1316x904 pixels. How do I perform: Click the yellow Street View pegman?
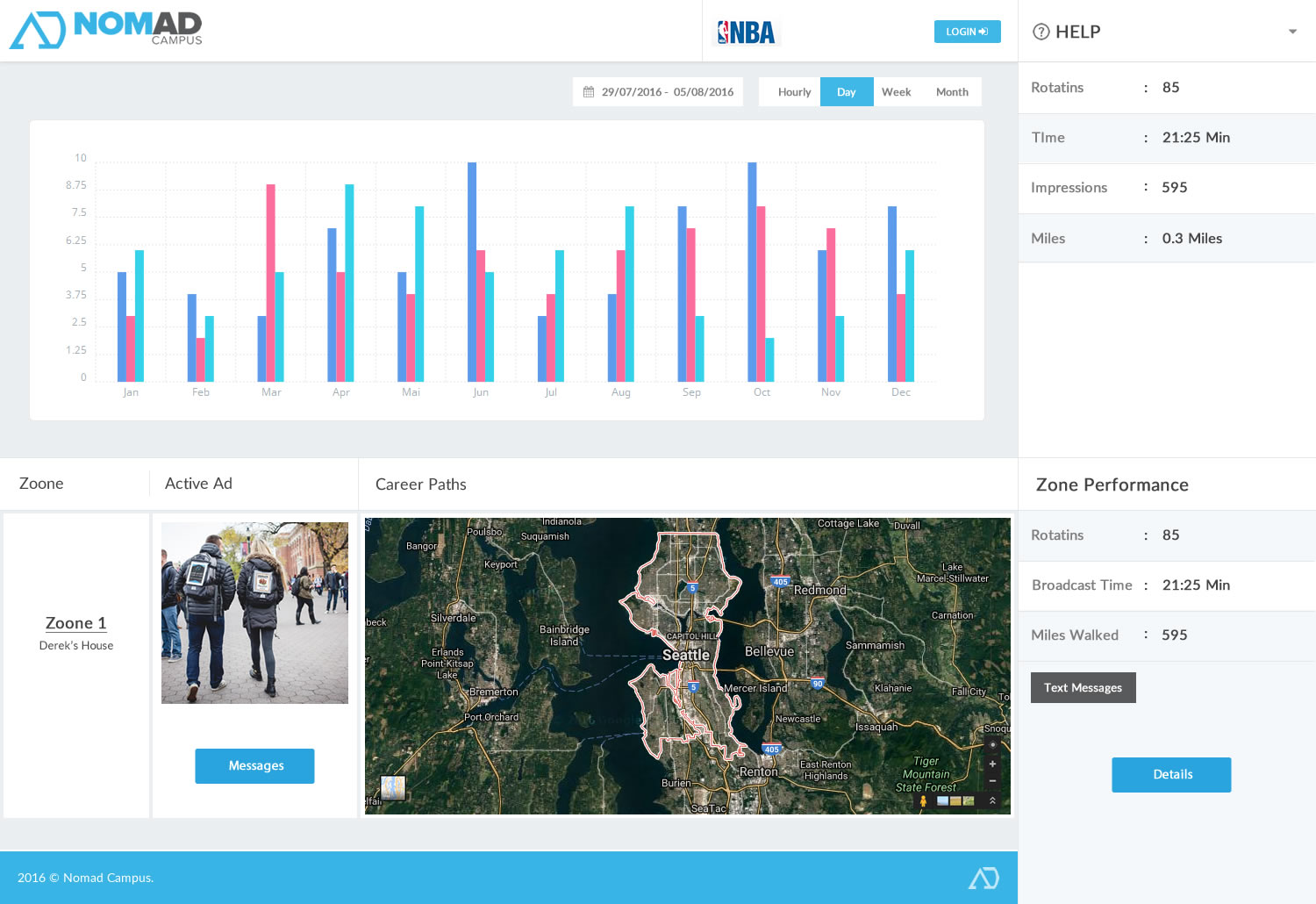tap(923, 800)
